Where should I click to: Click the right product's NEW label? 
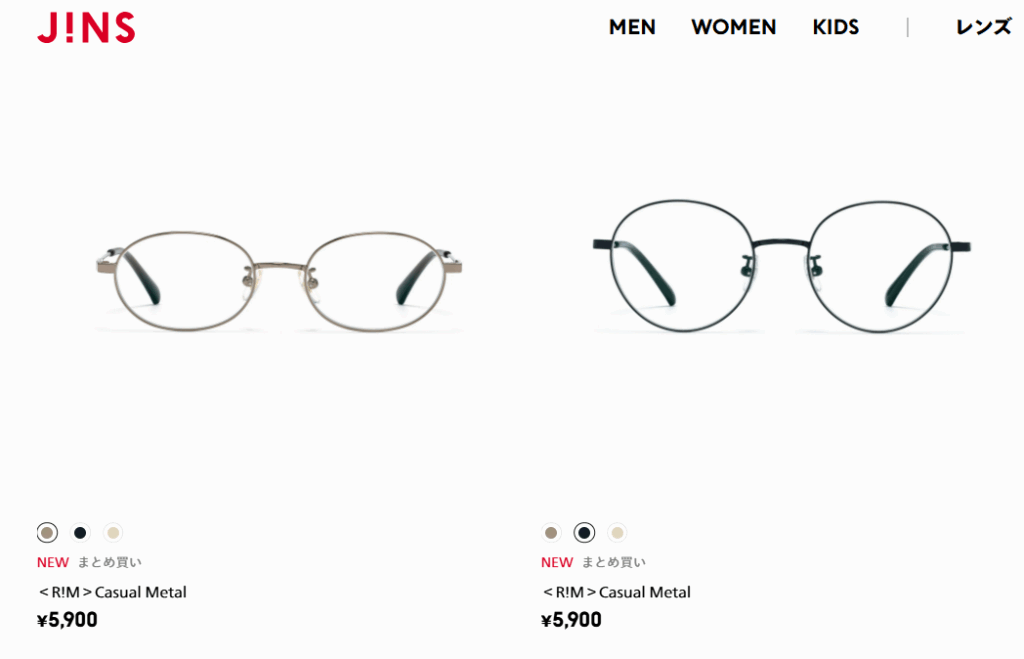point(557,562)
